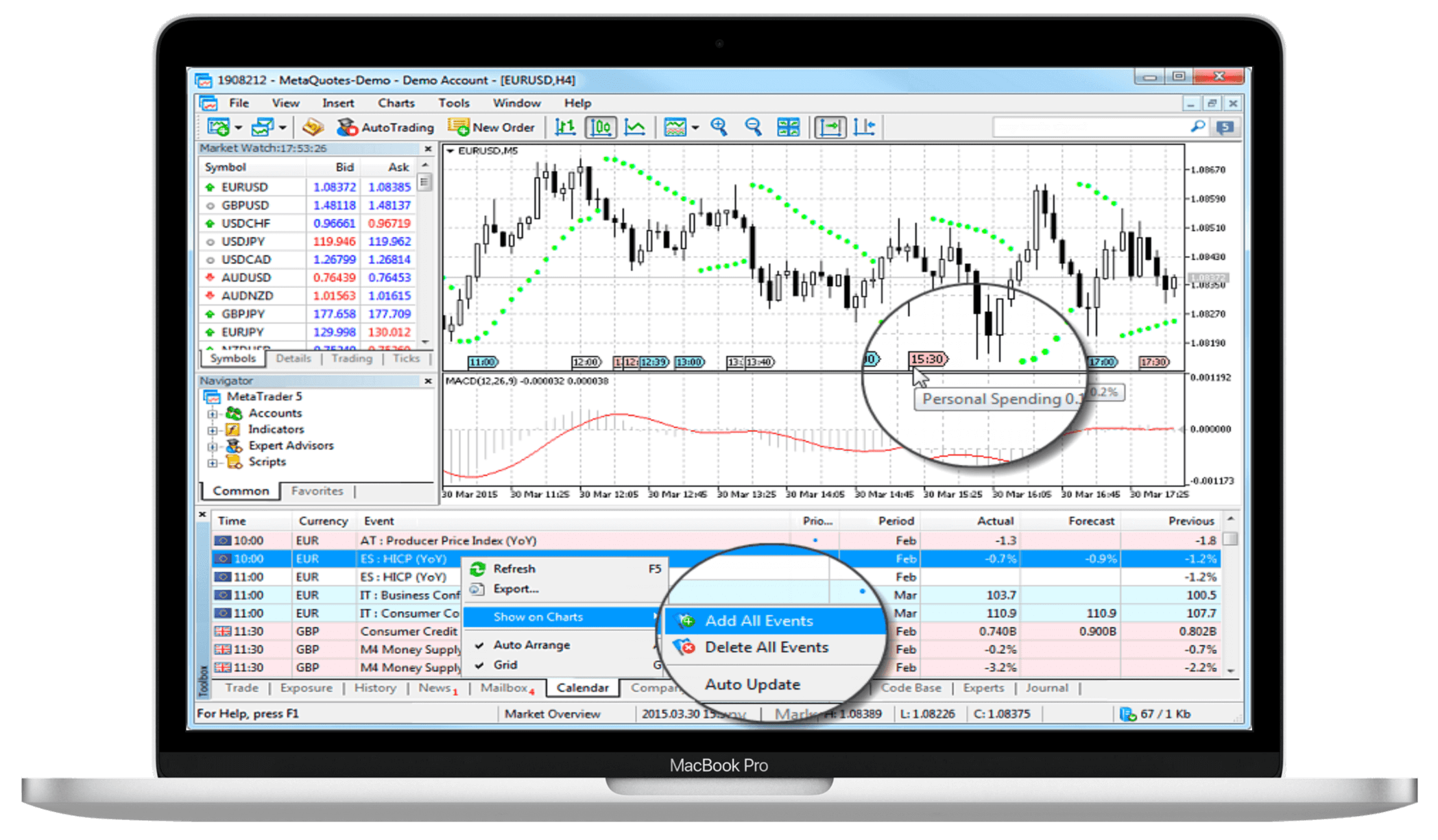Expand the Accounts tree node
Viewport: 1438px width, 840px height.
coord(213,413)
